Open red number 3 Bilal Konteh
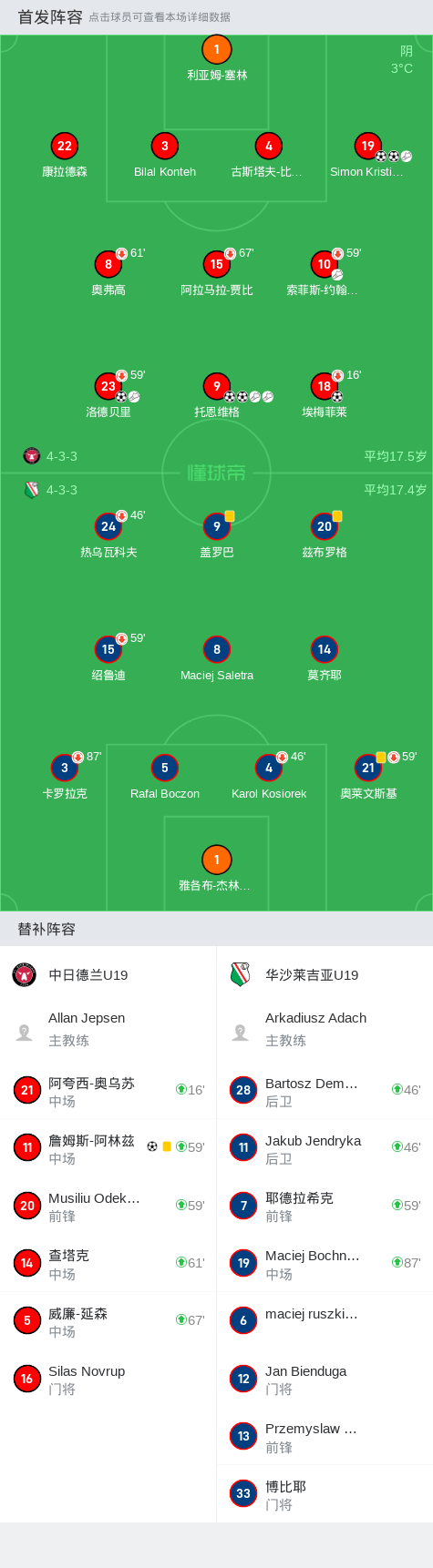This screenshot has height=1568, width=433. click(165, 155)
